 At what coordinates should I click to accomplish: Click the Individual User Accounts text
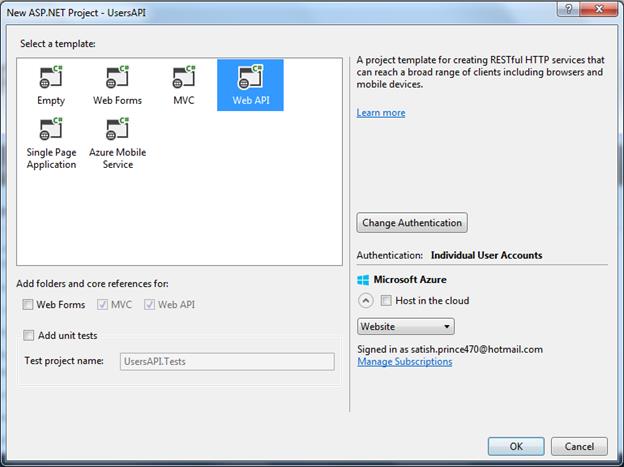[486, 255]
